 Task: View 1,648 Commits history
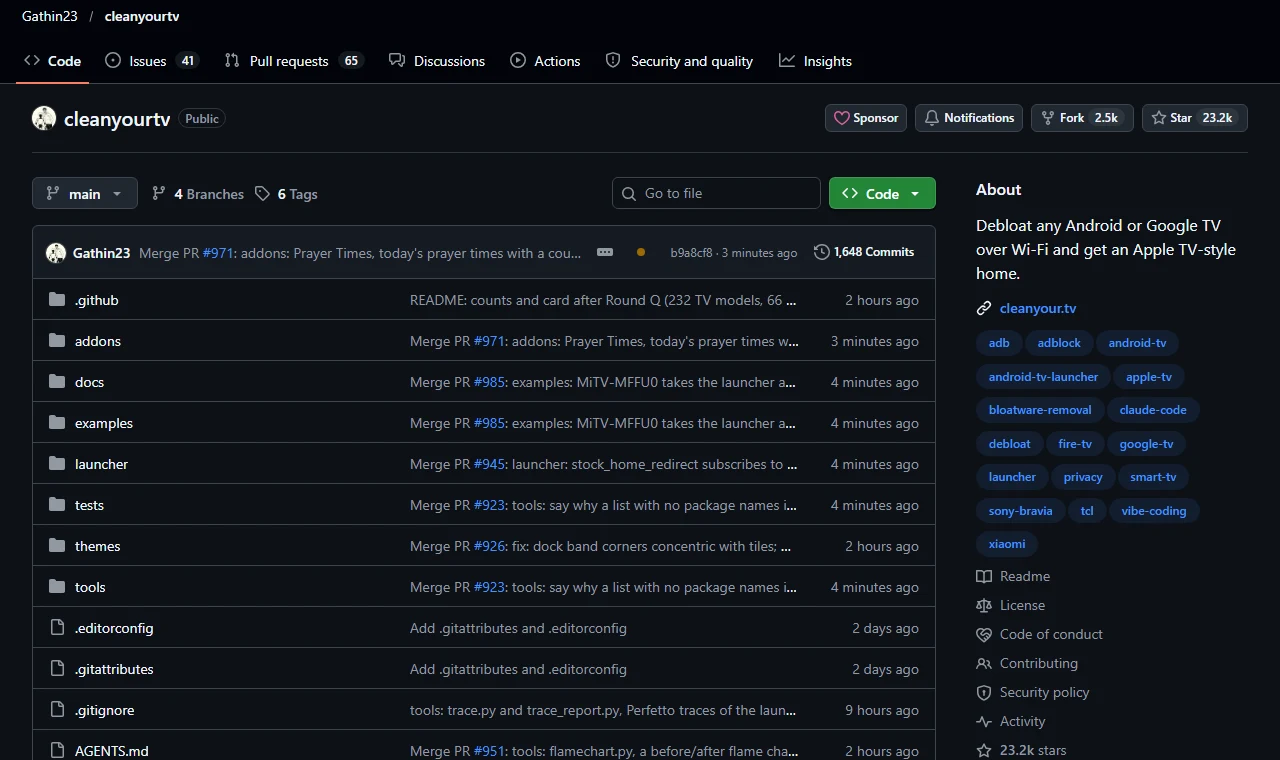(x=864, y=252)
